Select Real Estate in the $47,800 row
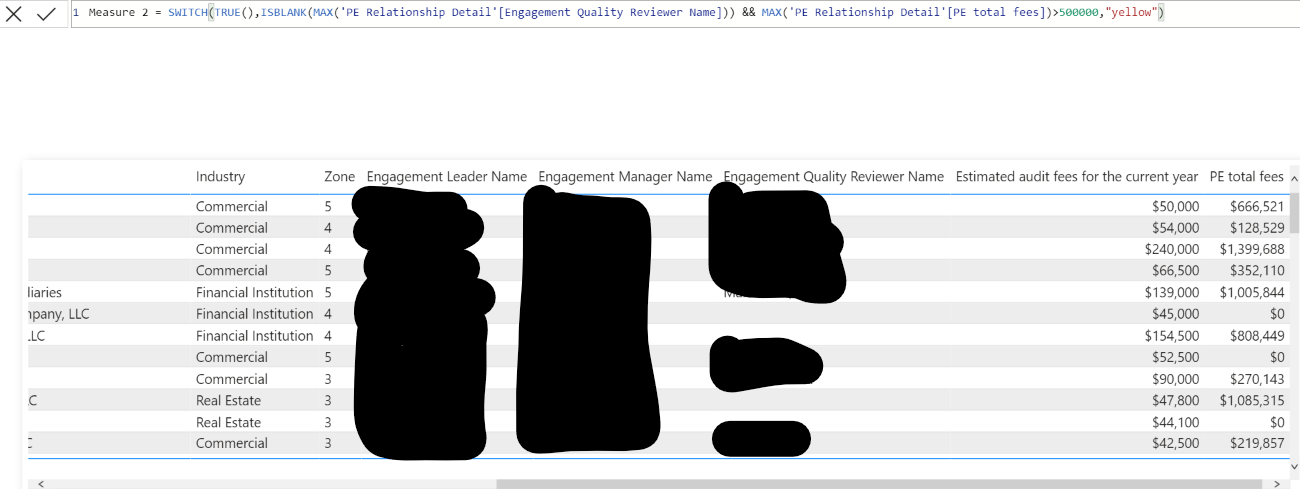This screenshot has height=489, width=1300. (228, 401)
